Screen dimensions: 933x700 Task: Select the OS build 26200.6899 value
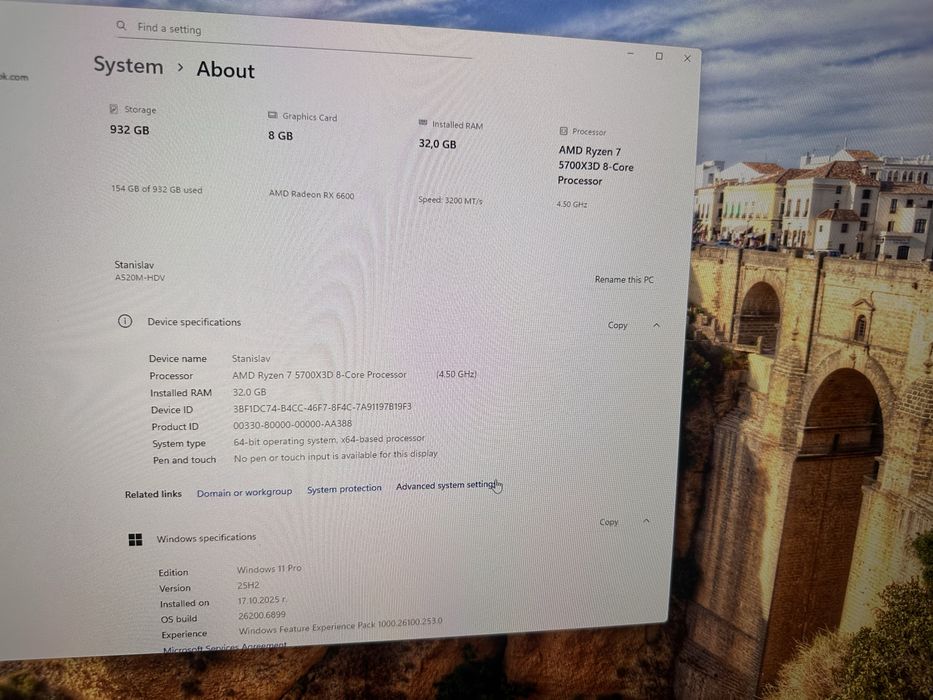(x=262, y=615)
